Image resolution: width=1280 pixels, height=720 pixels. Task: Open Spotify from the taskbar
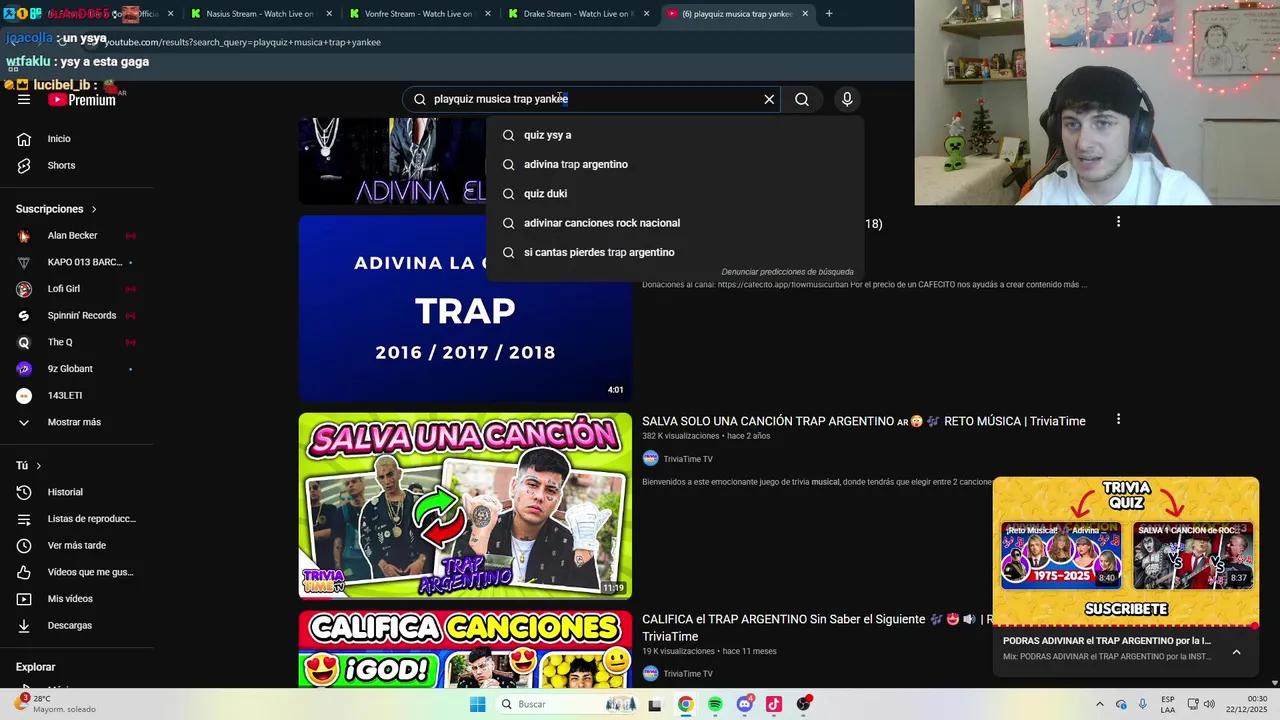(x=715, y=704)
